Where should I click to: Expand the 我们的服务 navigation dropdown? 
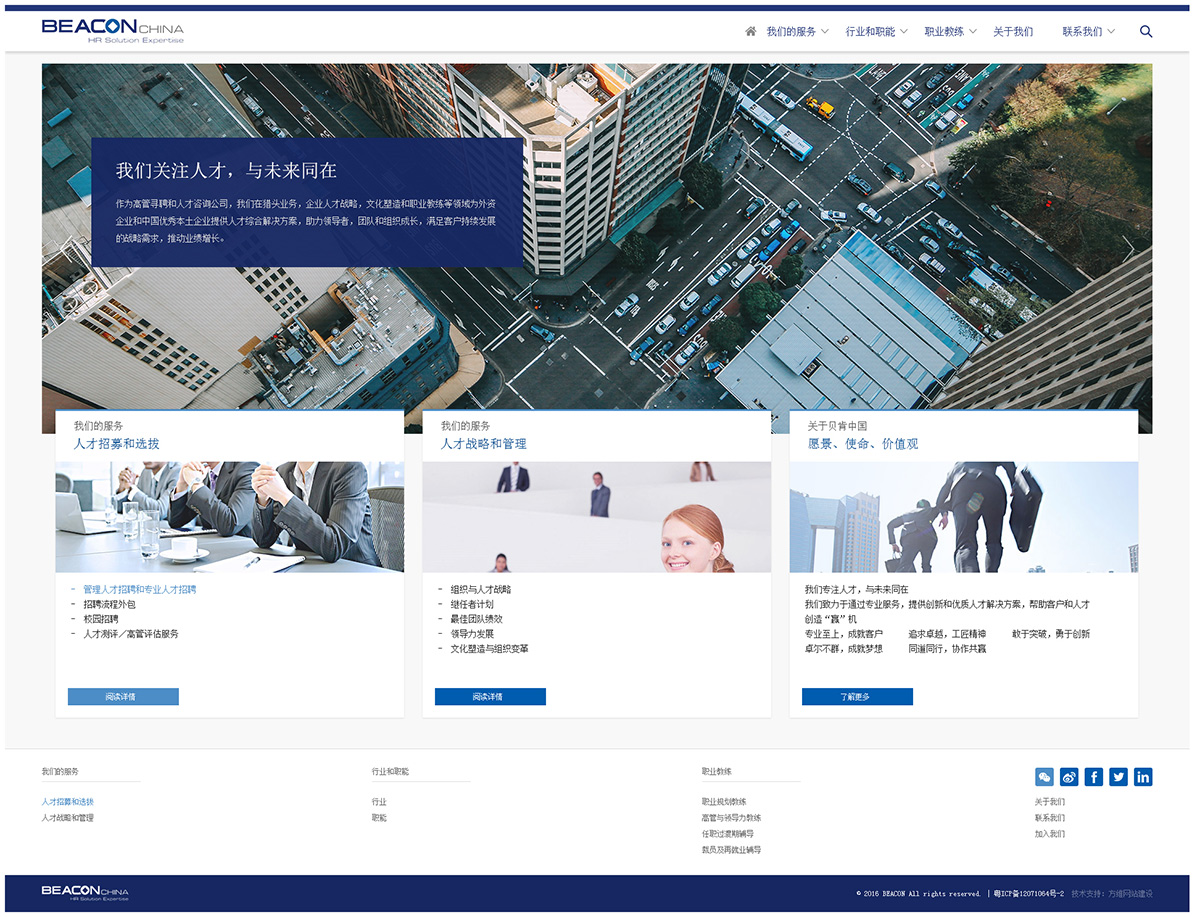click(797, 32)
